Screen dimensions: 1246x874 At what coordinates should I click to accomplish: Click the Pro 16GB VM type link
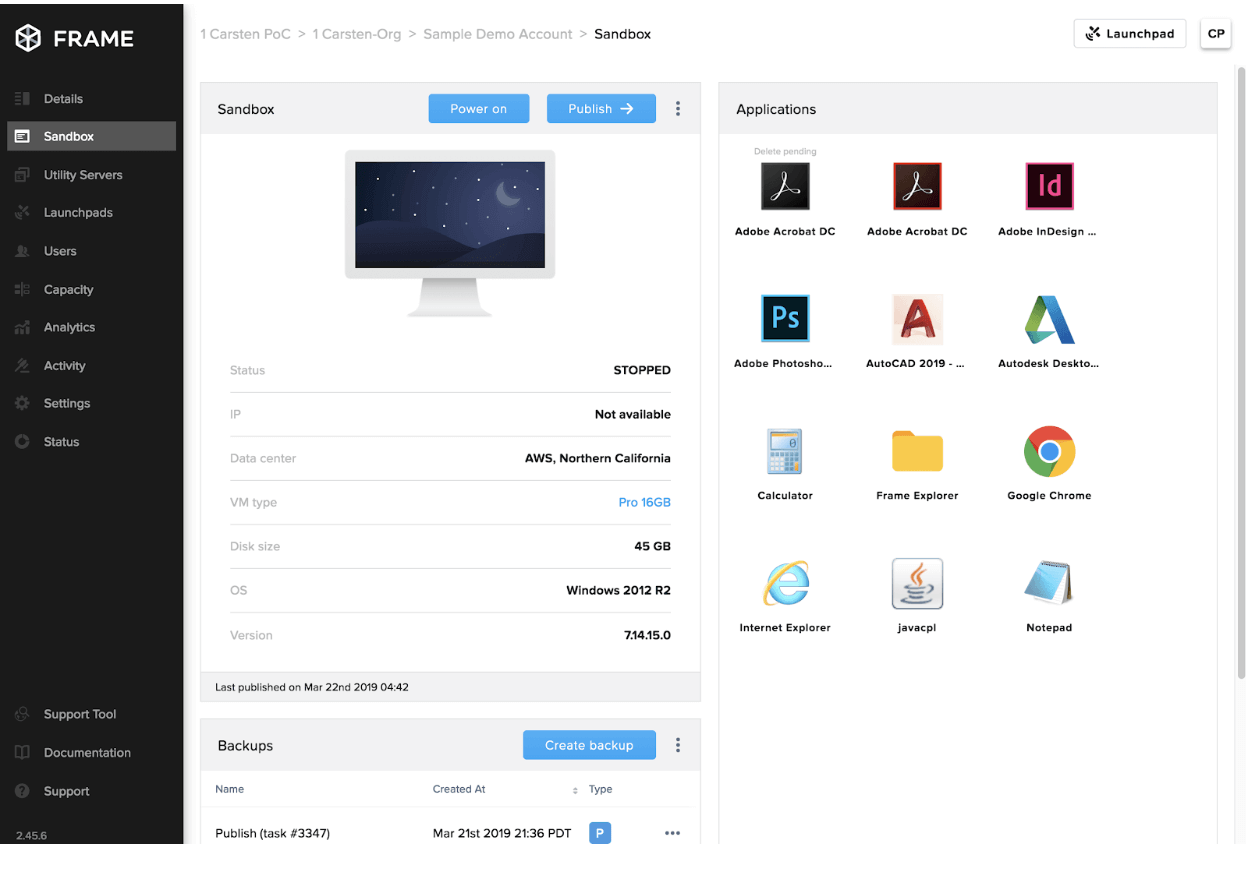(644, 502)
